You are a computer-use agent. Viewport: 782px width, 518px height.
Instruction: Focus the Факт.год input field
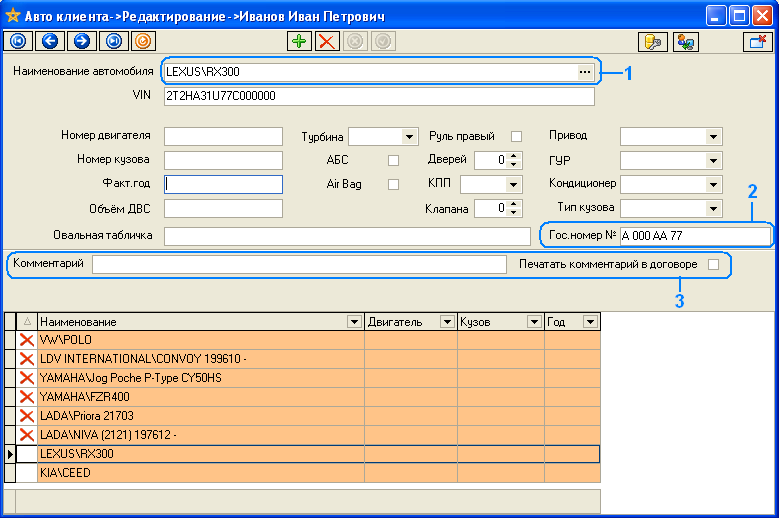point(223,184)
